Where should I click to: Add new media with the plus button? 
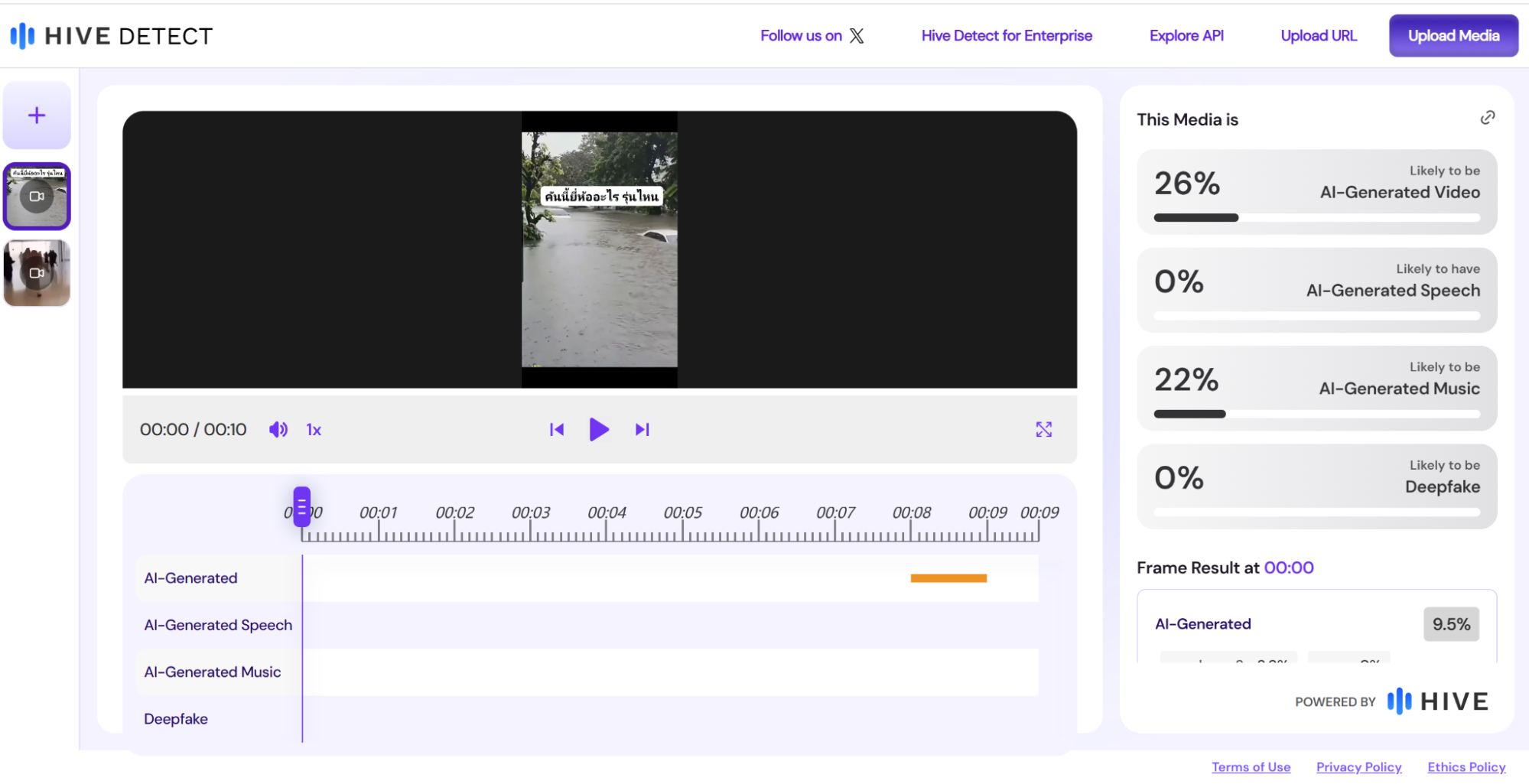[37, 115]
